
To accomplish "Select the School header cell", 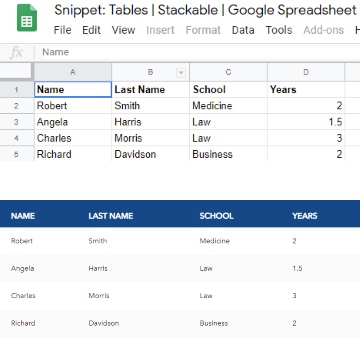I will coord(228,90).
